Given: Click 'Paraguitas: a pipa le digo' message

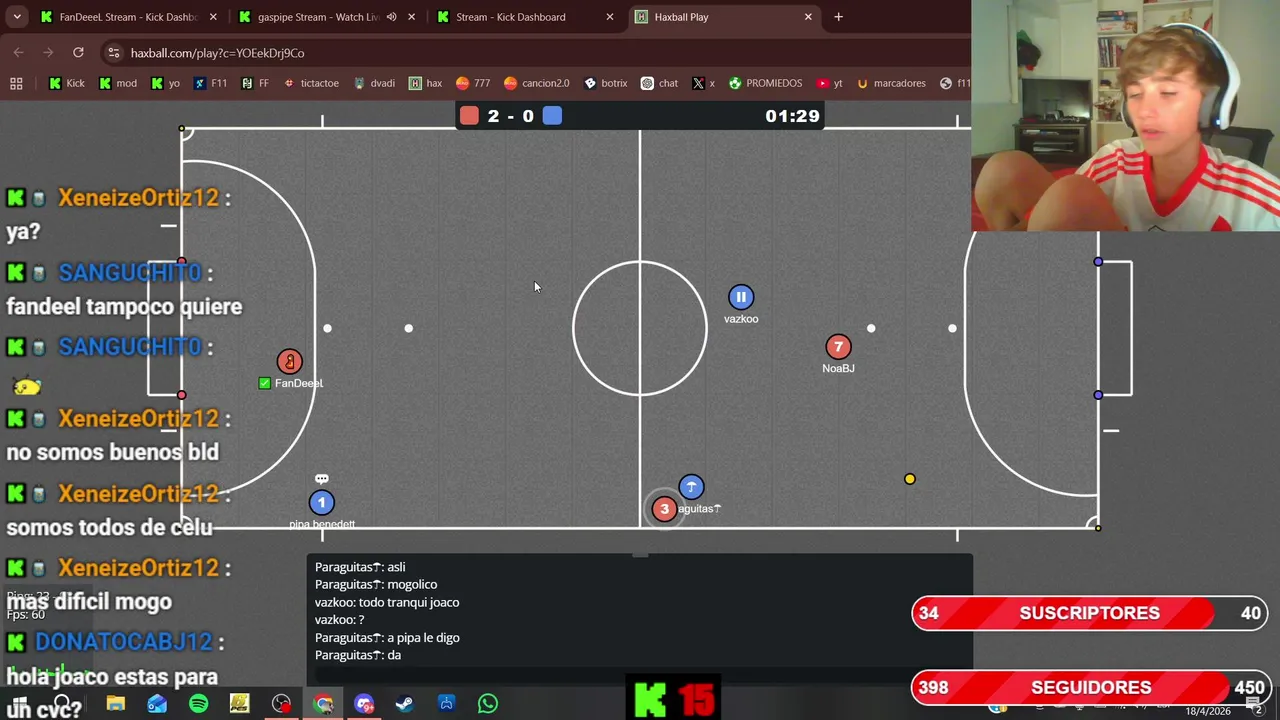Looking at the screenshot, I should [387, 637].
